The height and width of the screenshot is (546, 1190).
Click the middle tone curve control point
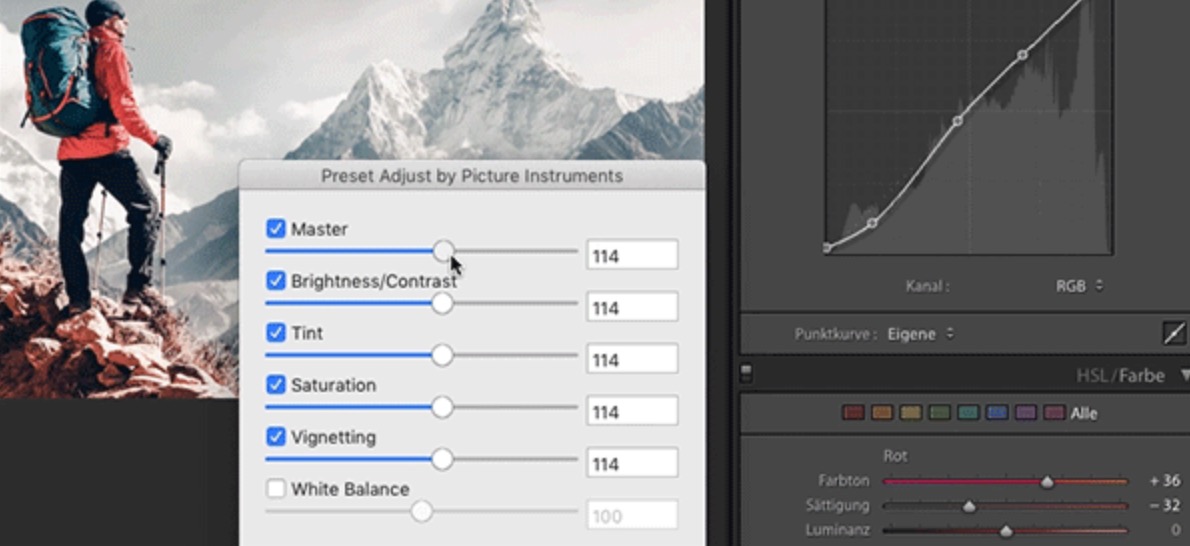click(x=957, y=121)
